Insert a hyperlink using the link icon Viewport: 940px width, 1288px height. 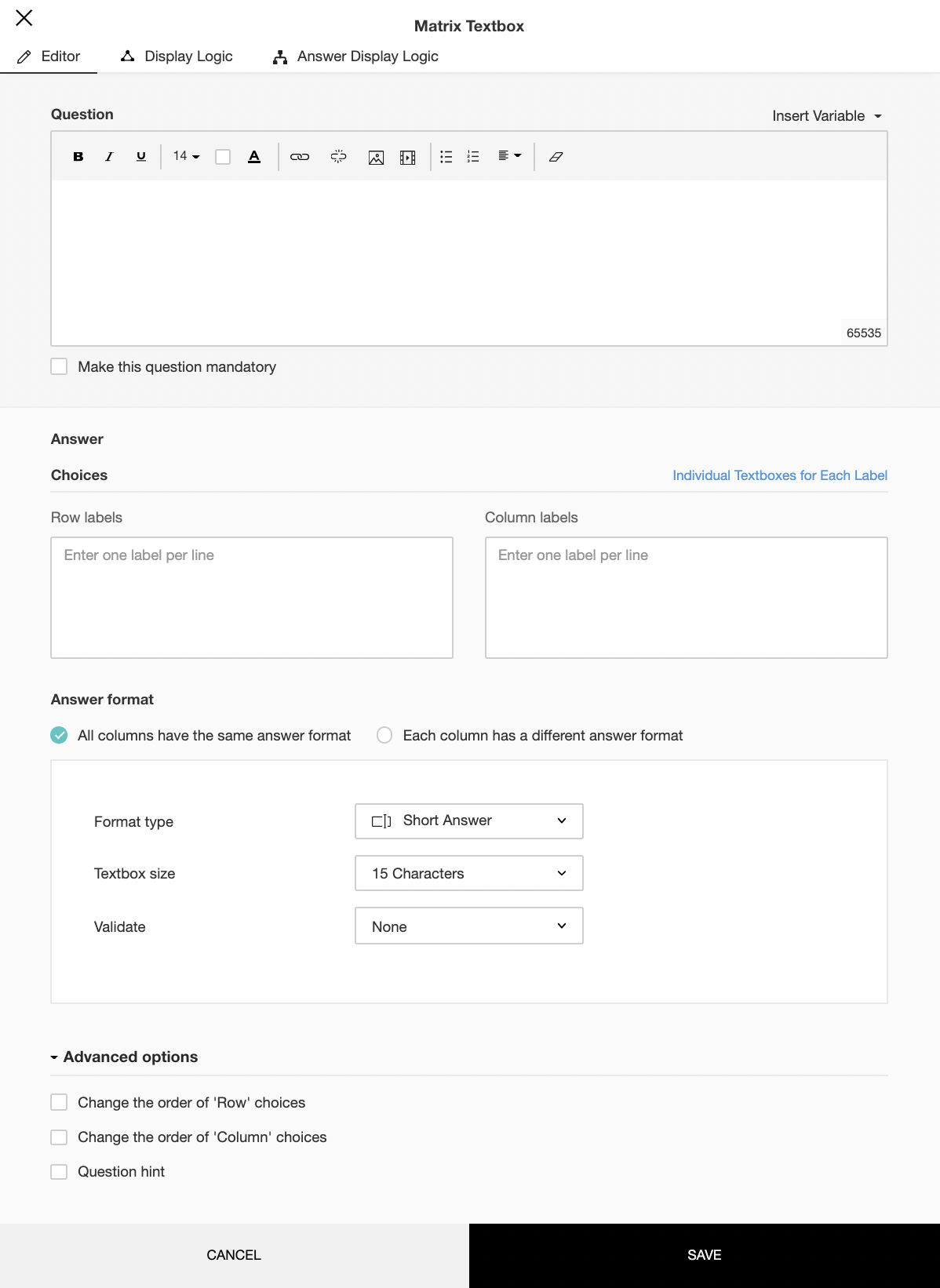click(300, 157)
